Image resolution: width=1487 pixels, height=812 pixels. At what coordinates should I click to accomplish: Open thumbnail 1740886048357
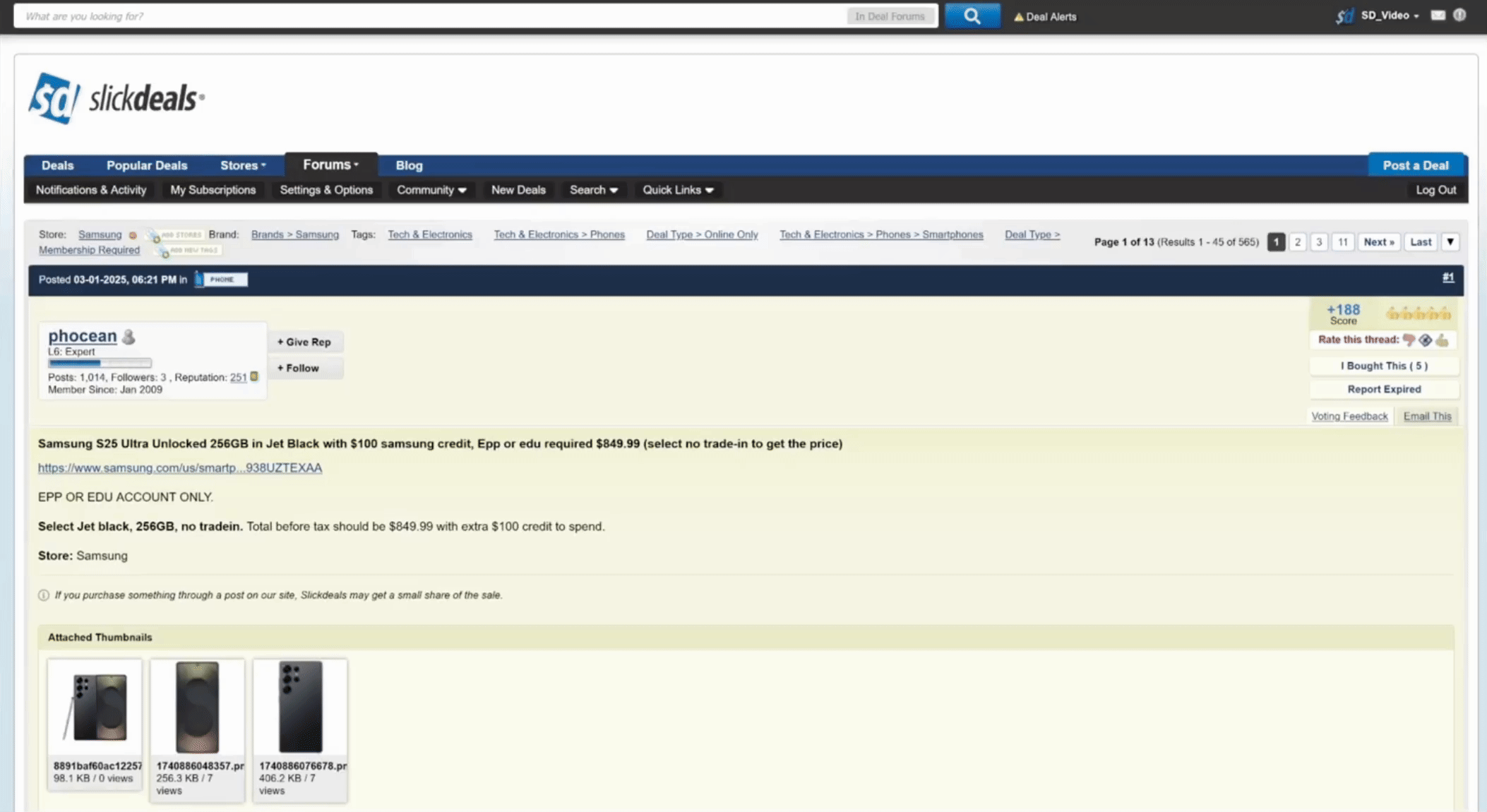tap(197, 730)
